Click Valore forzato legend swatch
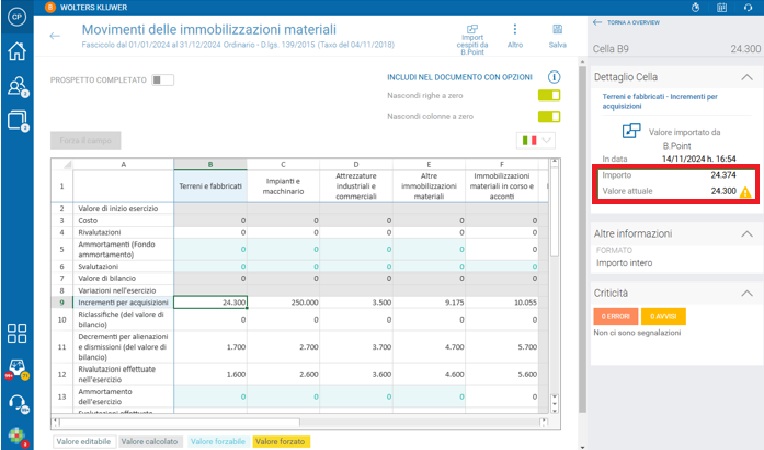 281,441
